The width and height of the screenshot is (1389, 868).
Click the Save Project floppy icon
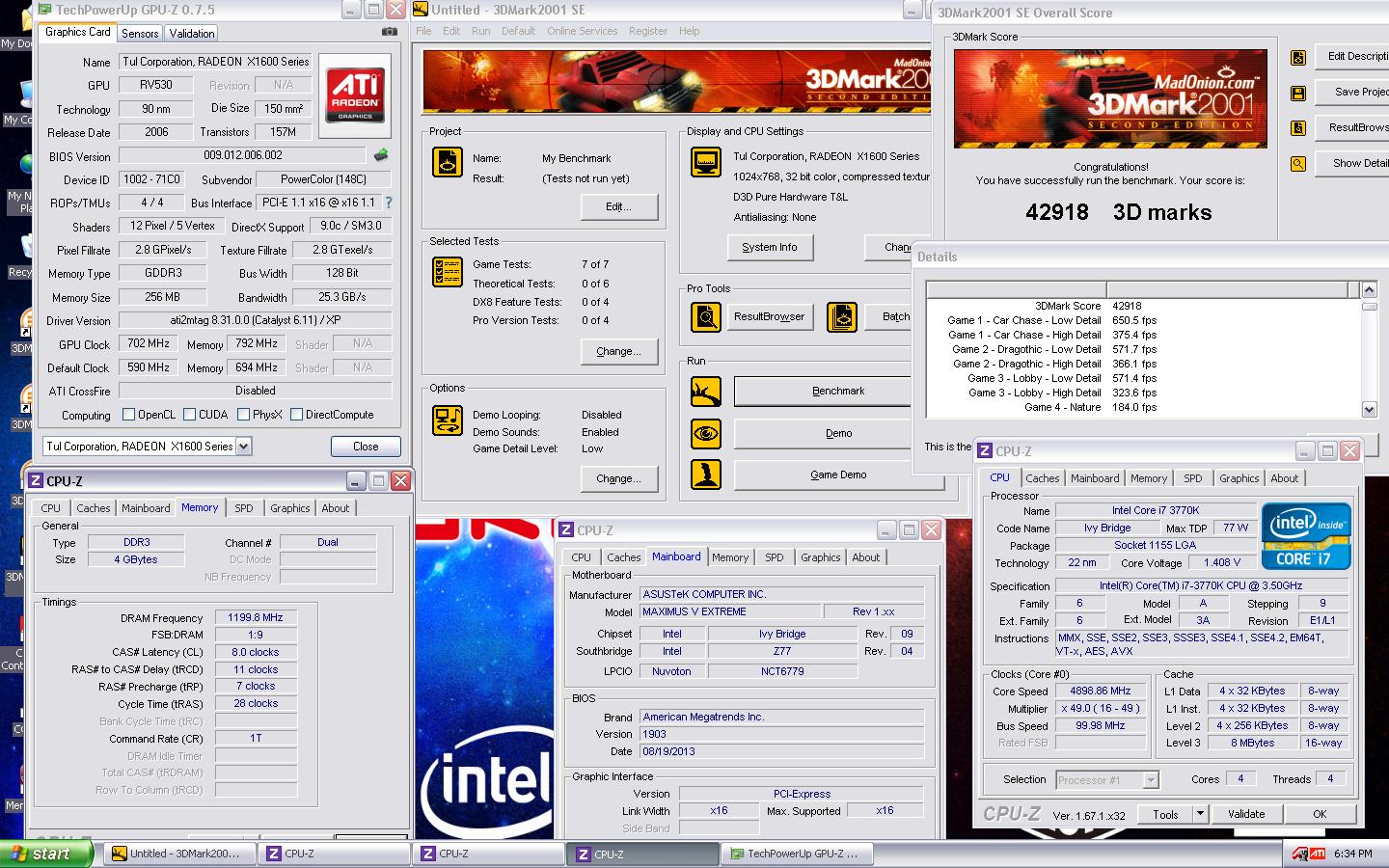(x=1298, y=93)
